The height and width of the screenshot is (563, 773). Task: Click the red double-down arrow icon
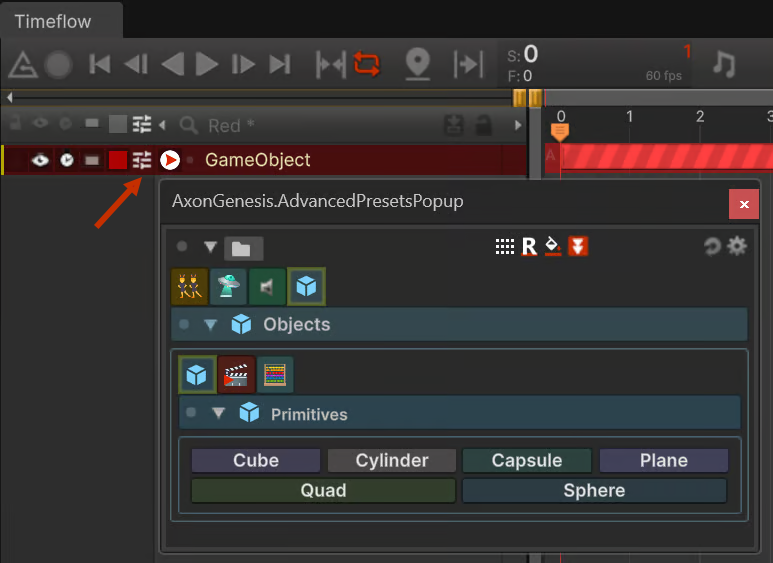(578, 246)
